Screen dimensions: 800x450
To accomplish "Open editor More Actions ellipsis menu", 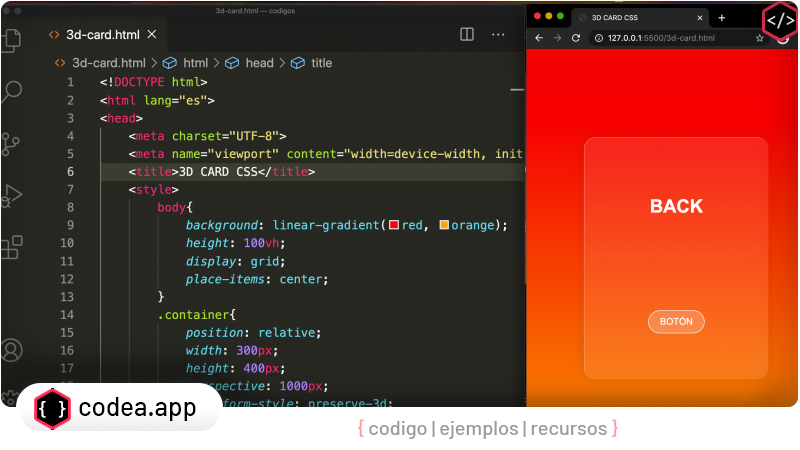I will (x=498, y=34).
